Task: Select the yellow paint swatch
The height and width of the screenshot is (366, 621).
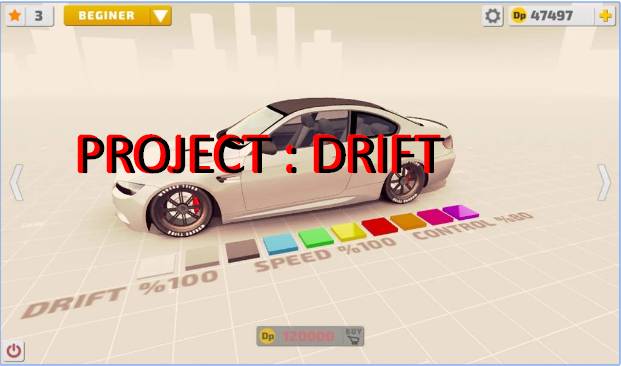Action: [x=349, y=232]
